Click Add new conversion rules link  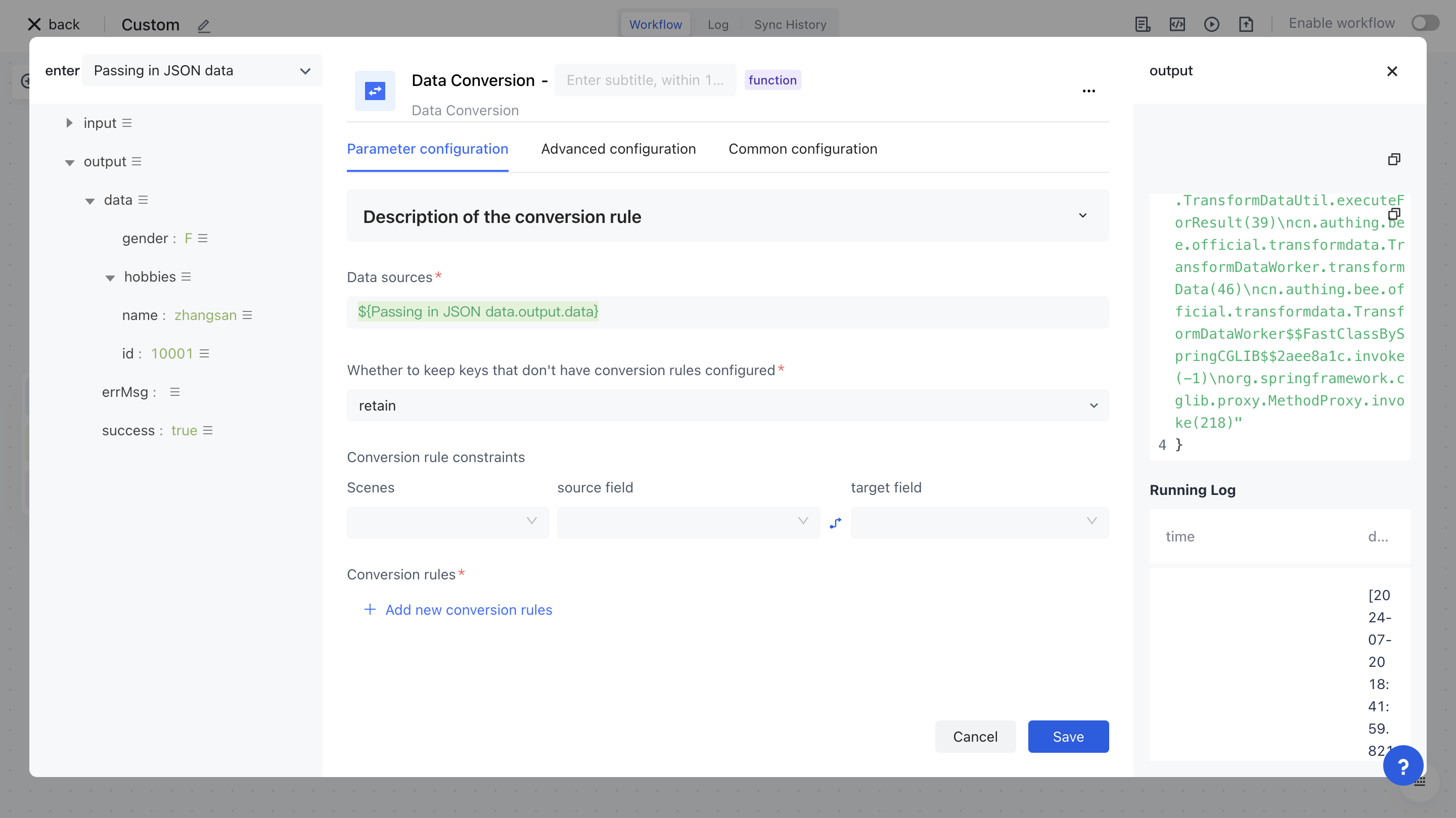click(468, 609)
